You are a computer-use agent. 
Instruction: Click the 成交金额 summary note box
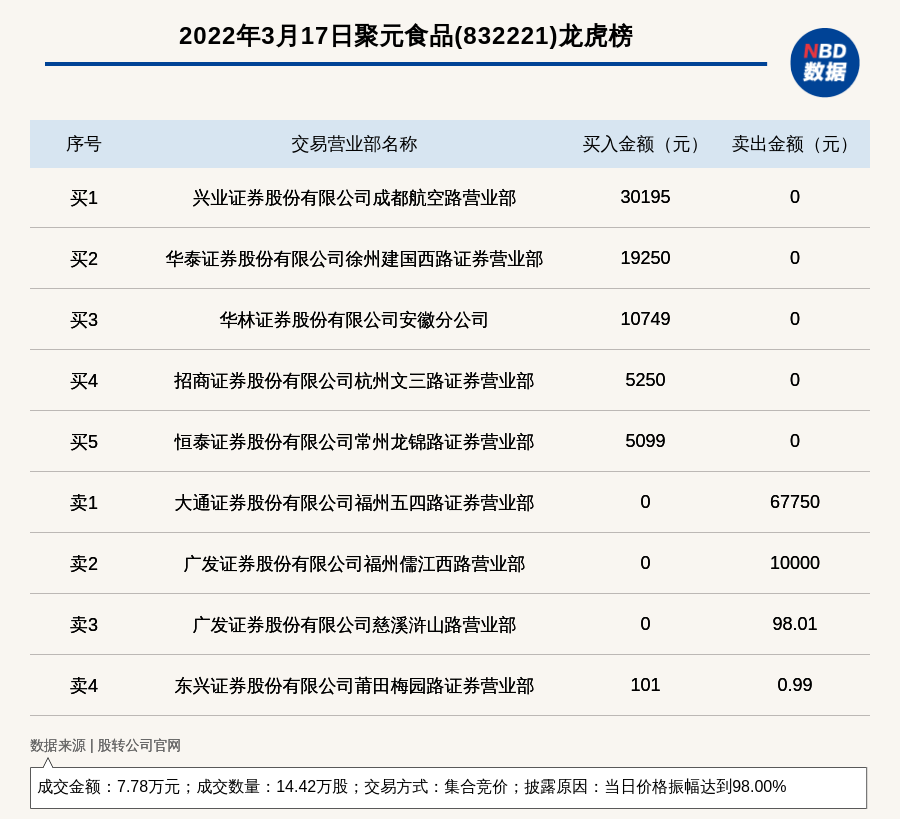coord(448,787)
